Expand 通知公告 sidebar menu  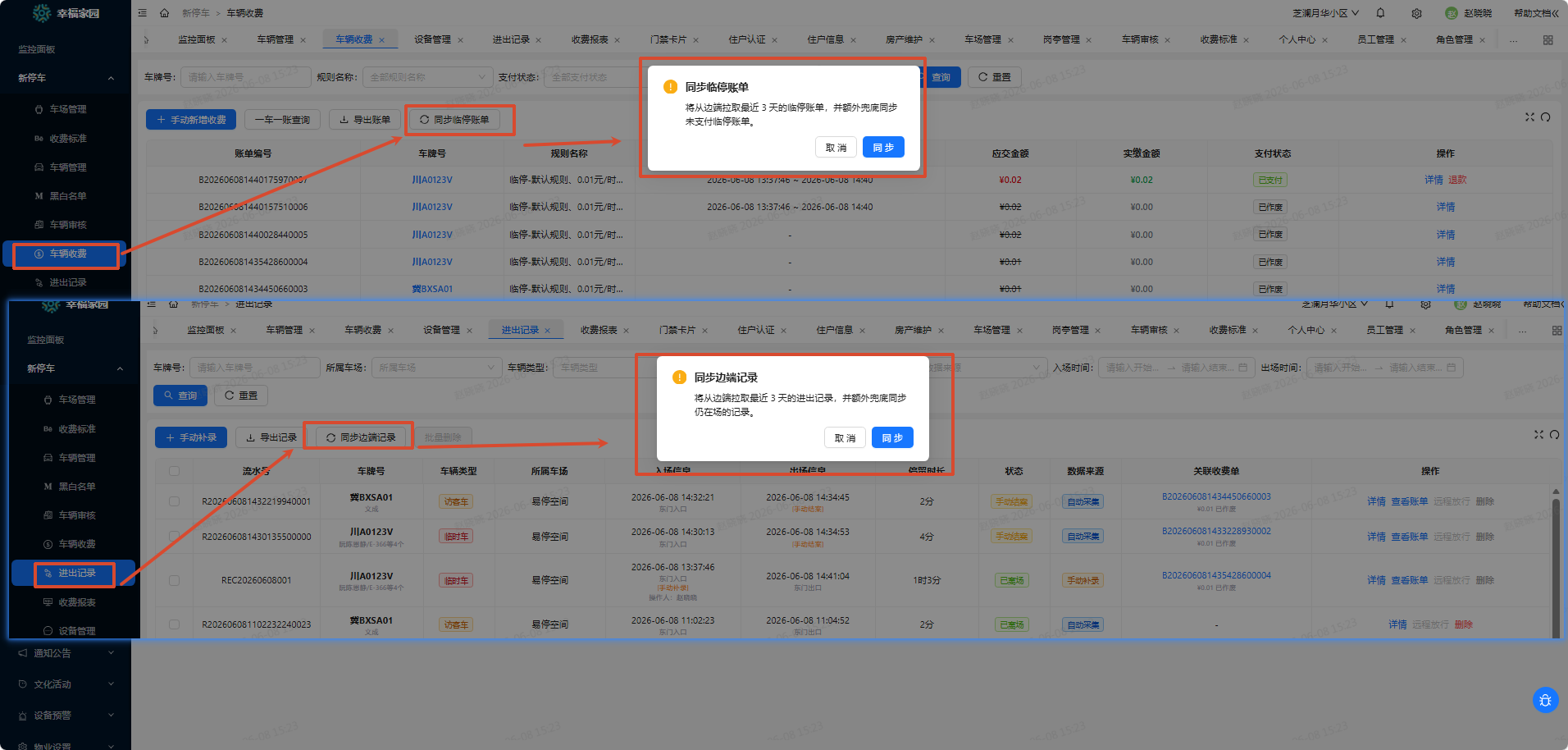coord(66,653)
